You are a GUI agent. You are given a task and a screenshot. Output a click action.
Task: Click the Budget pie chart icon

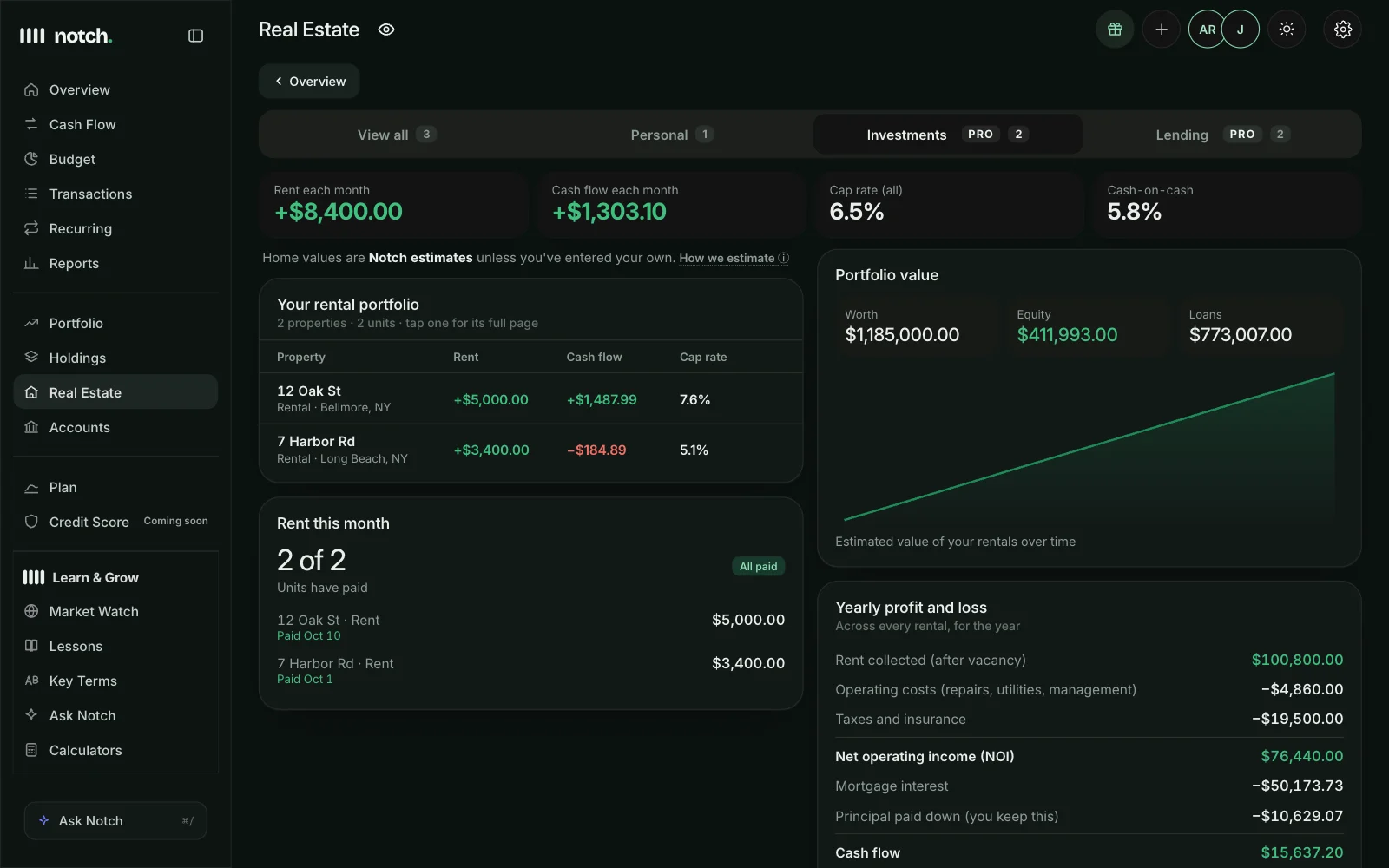coord(31,159)
